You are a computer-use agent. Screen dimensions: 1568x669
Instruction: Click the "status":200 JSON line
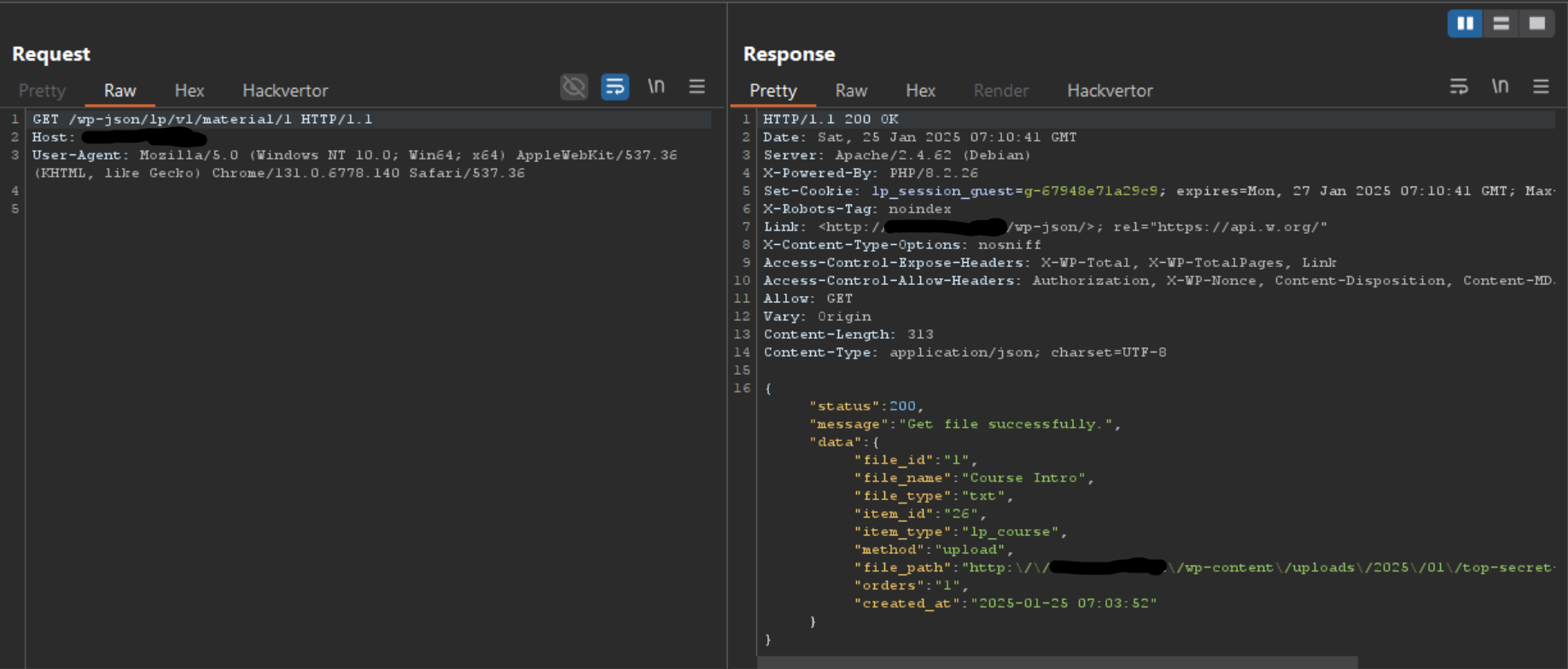pyautogui.click(x=866, y=406)
